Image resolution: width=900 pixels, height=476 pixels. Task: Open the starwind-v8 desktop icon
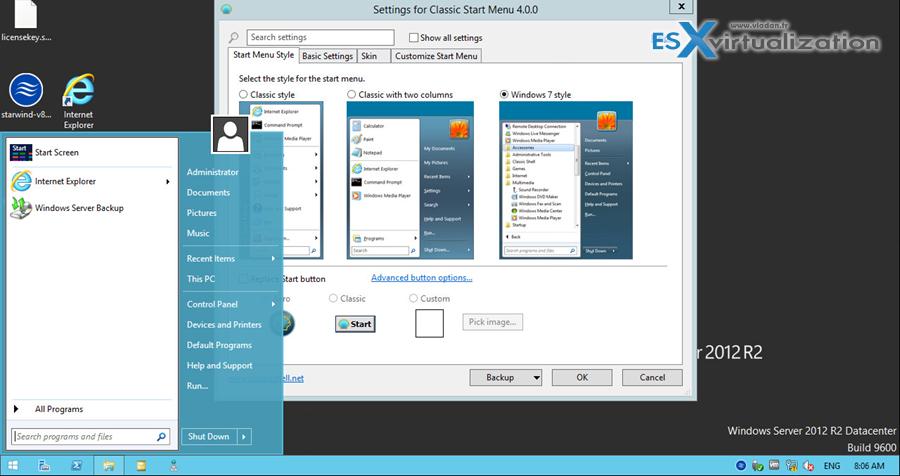pyautogui.click(x=26, y=96)
